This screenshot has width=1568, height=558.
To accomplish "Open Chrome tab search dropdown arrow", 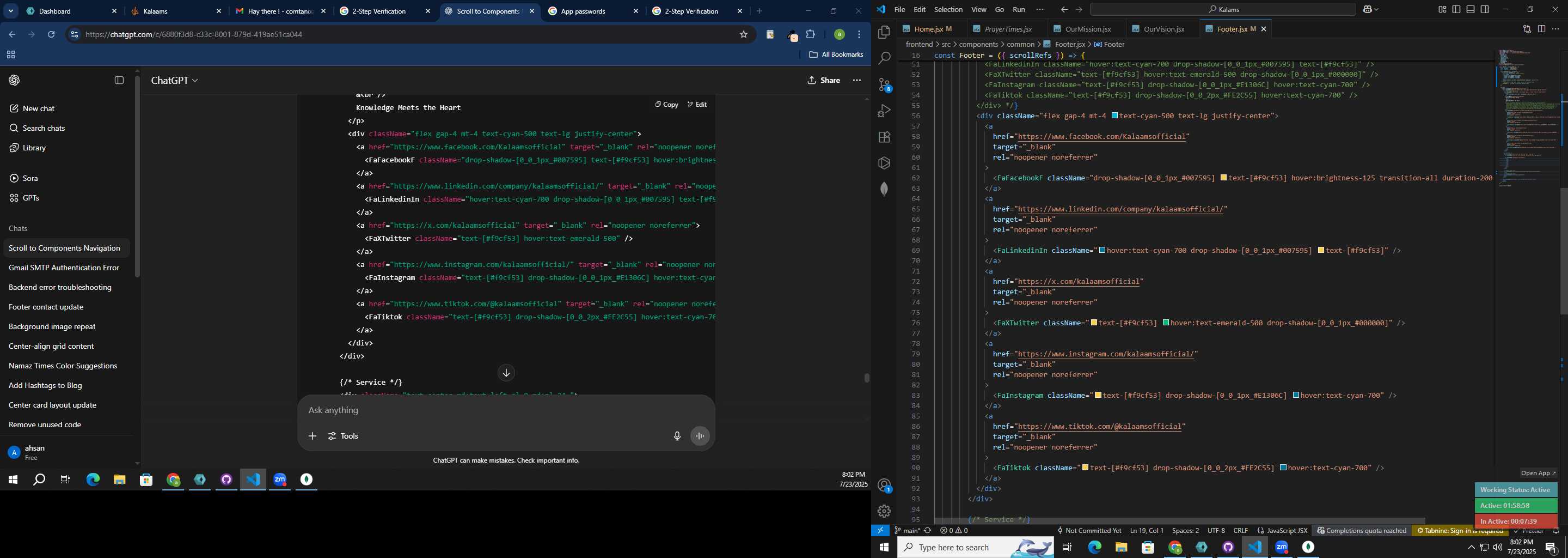I will (11, 11).
